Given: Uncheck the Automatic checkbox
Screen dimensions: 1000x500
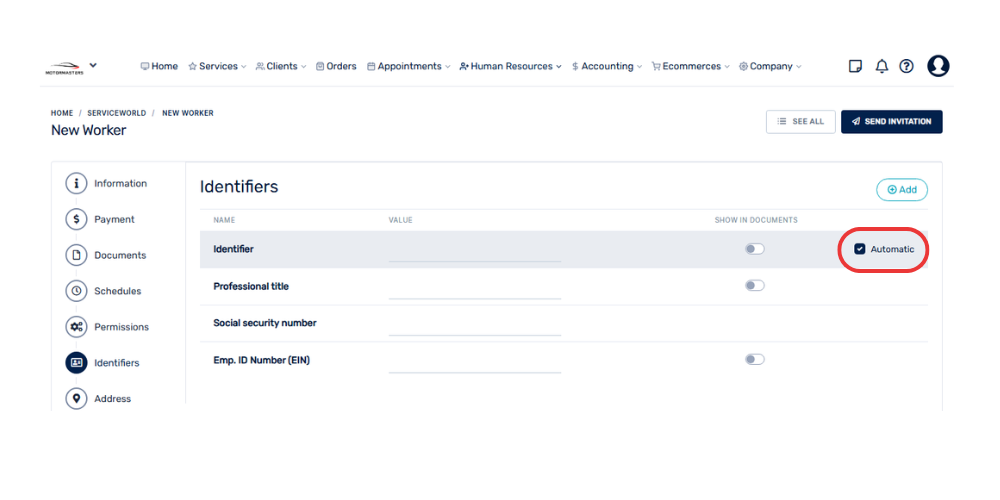Looking at the screenshot, I should tap(860, 249).
